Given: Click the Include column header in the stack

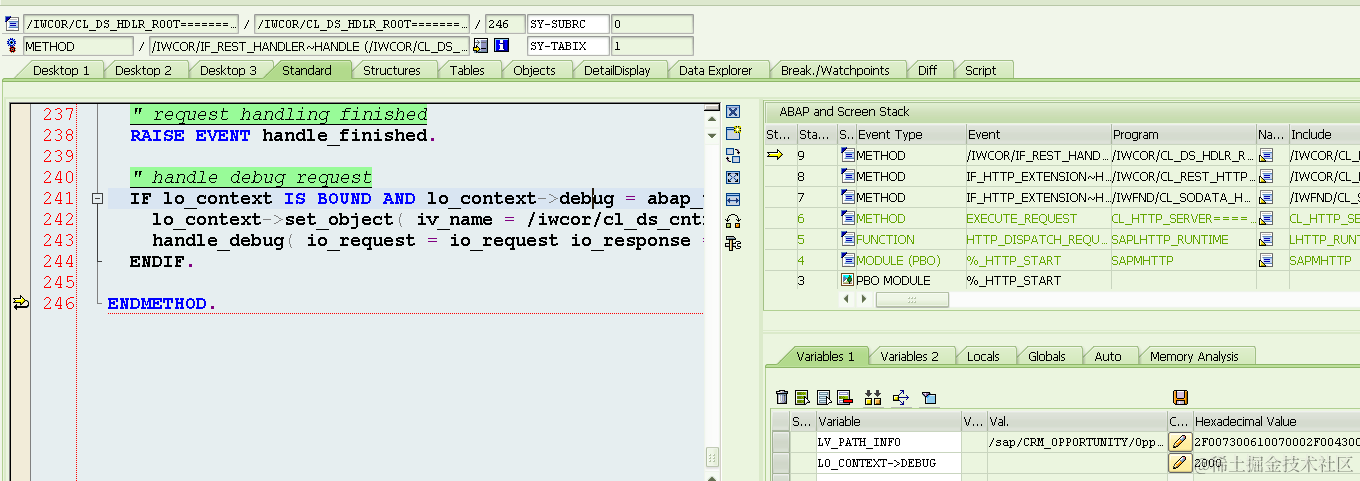Looking at the screenshot, I should 1323,134.
